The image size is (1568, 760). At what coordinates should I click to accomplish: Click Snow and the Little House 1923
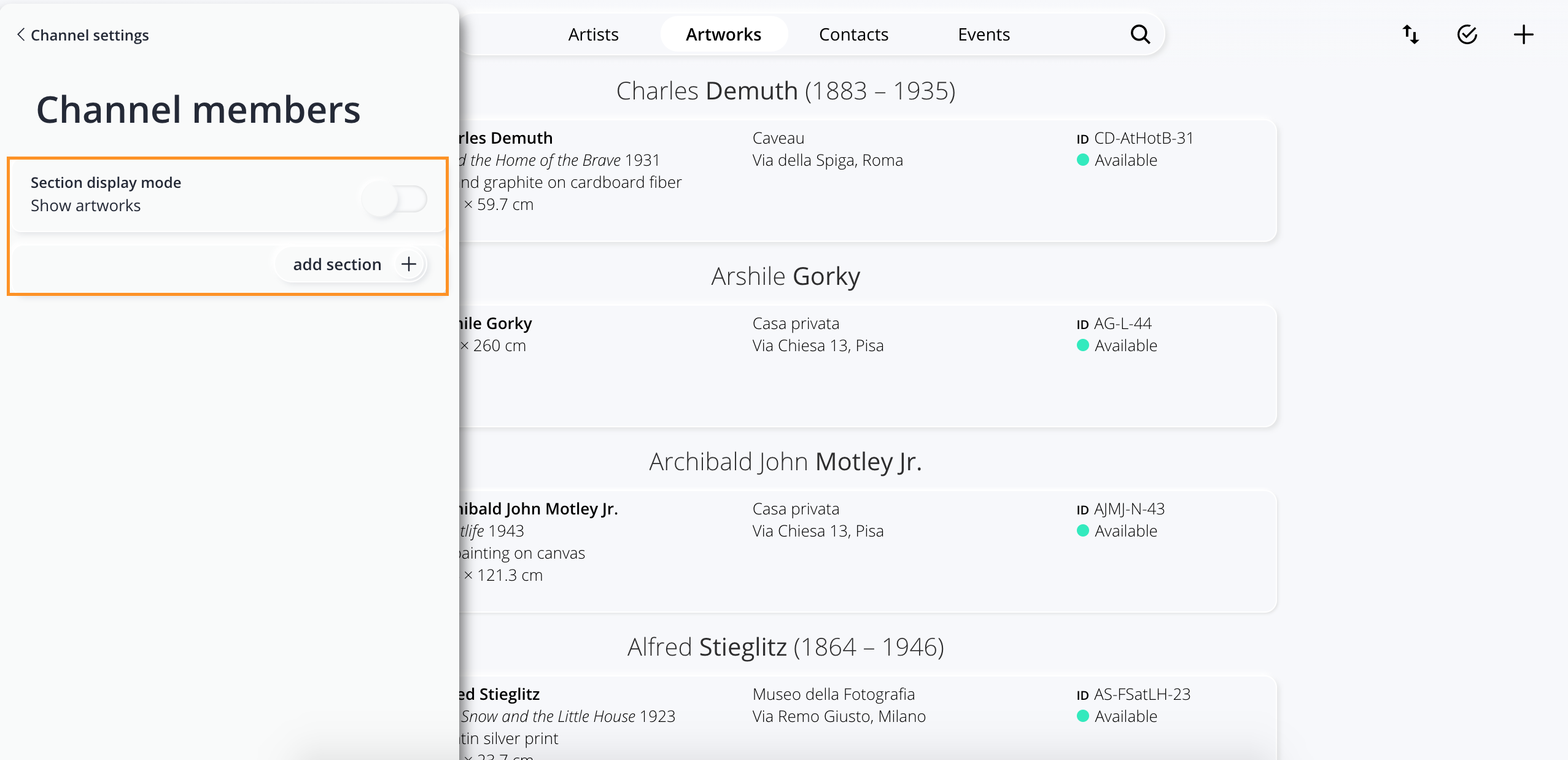click(568, 716)
